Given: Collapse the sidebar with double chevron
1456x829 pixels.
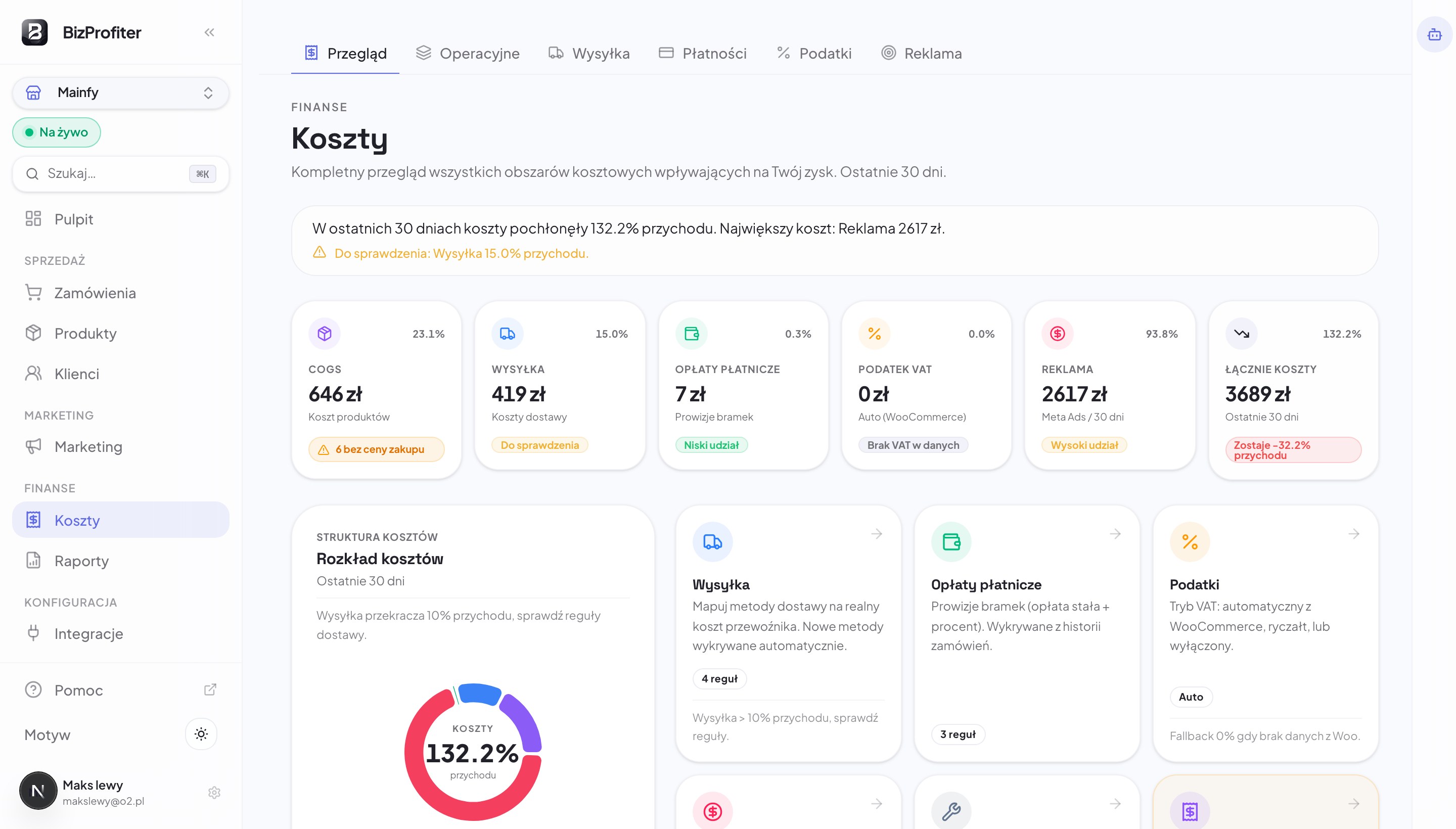Looking at the screenshot, I should pyautogui.click(x=209, y=32).
